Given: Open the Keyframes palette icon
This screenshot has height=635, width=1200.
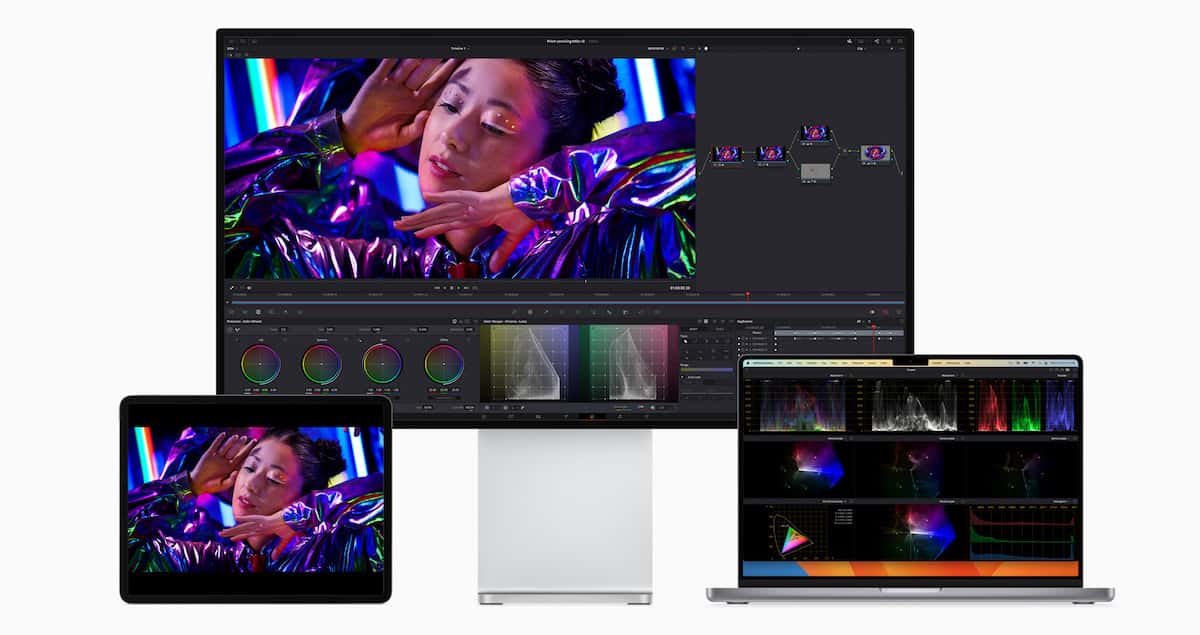Looking at the screenshot, I should click(870, 311).
